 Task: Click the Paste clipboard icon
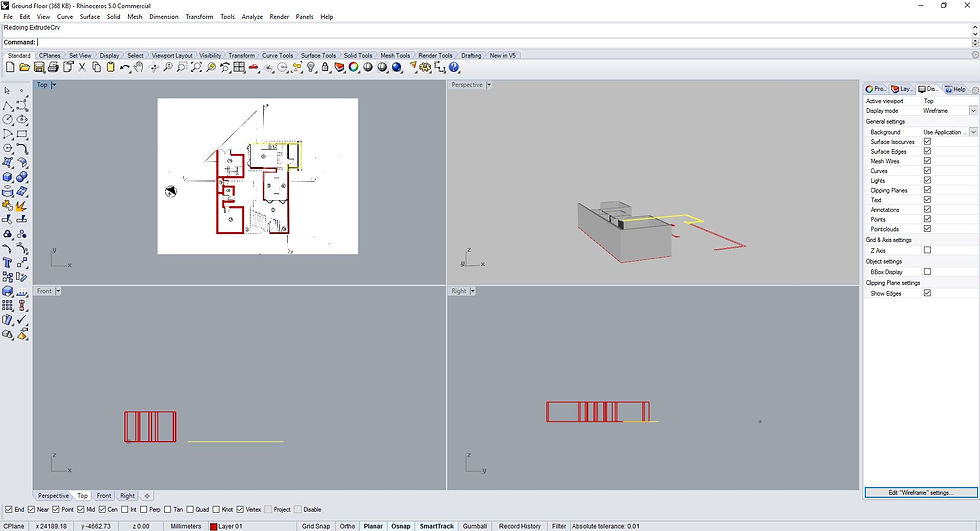point(111,67)
